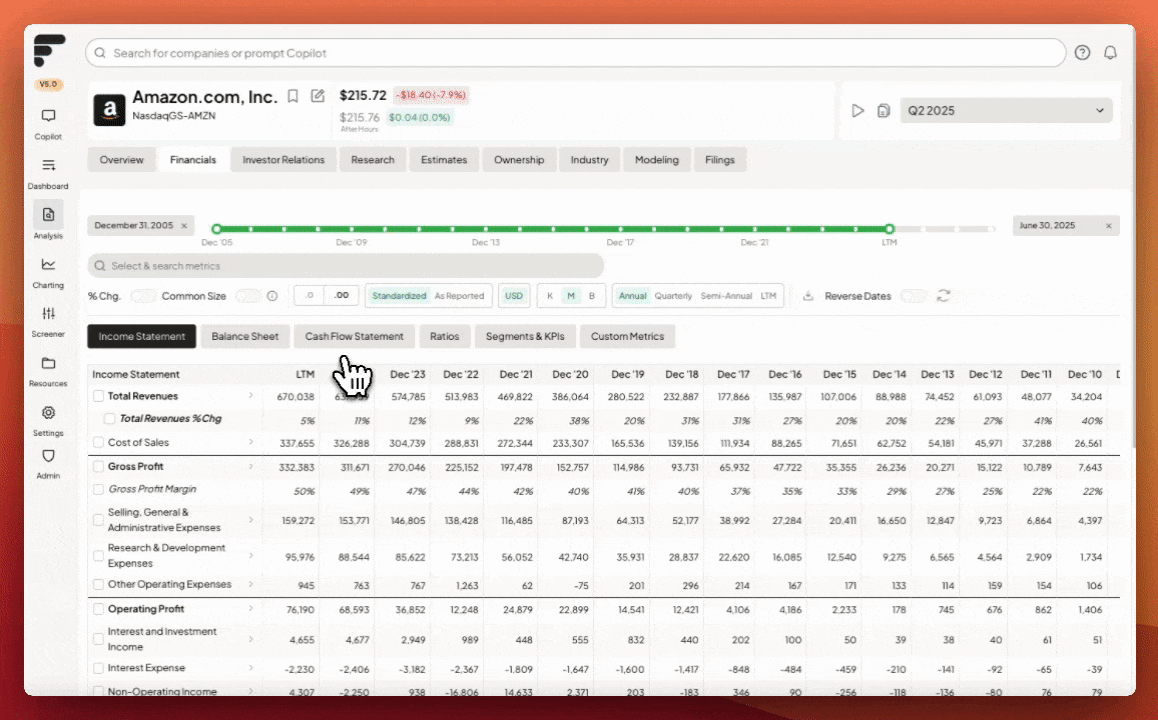Open the Custom Metrics tab

(628, 336)
